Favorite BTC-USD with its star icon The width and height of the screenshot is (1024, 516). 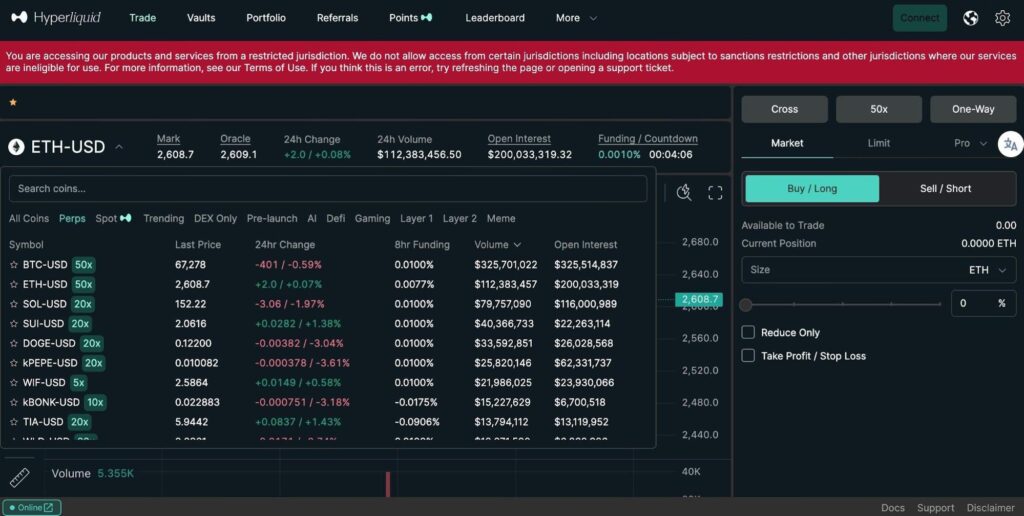coord(14,265)
